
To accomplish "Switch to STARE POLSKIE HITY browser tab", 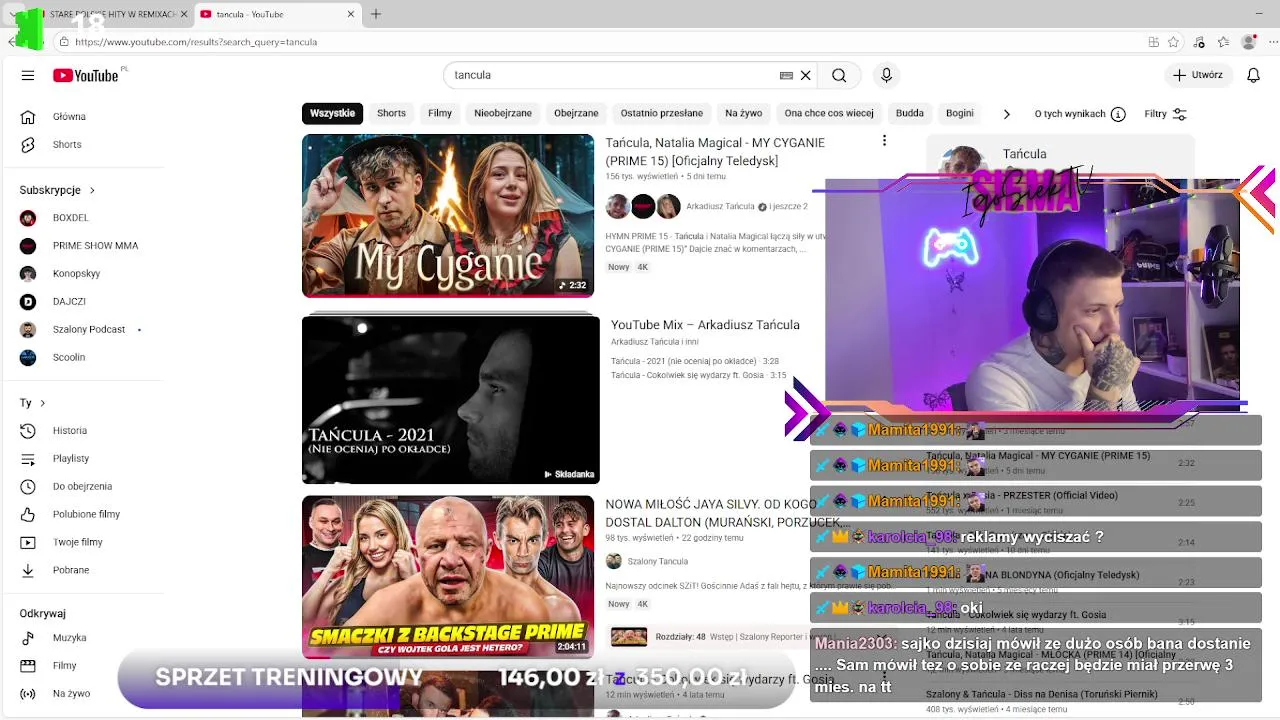I will [x=112, y=14].
